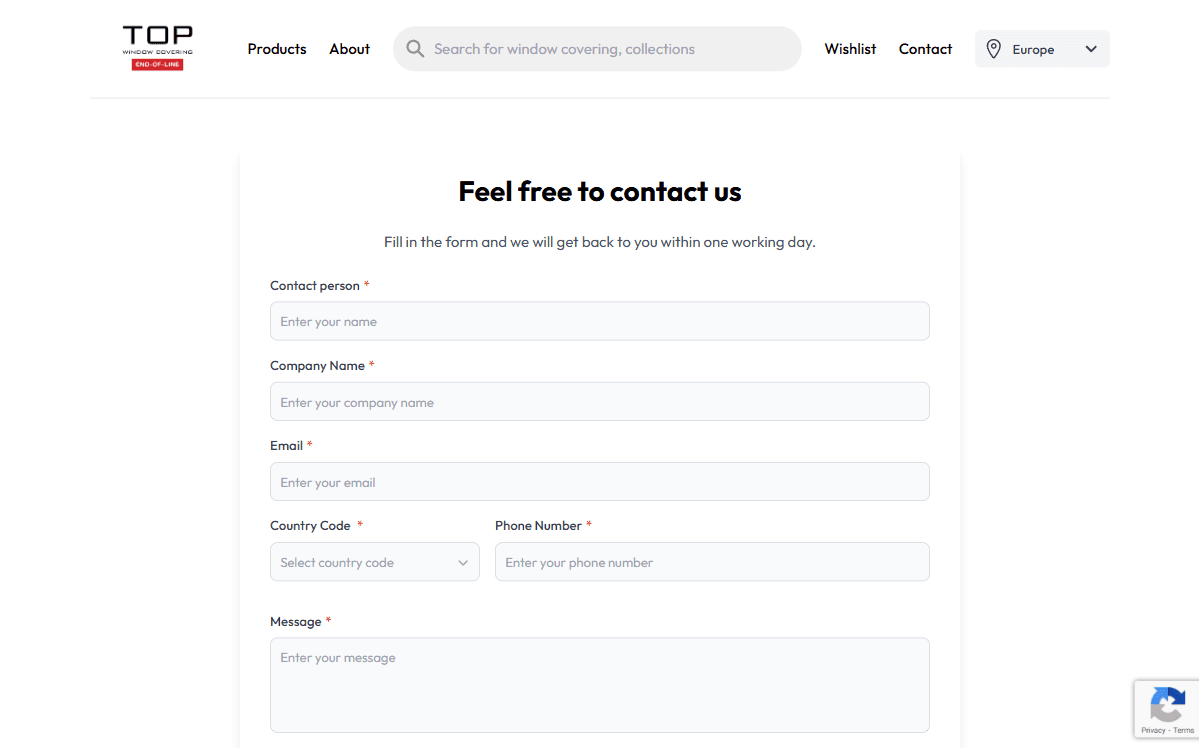Expand the Europe region dropdown

pos(1090,49)
